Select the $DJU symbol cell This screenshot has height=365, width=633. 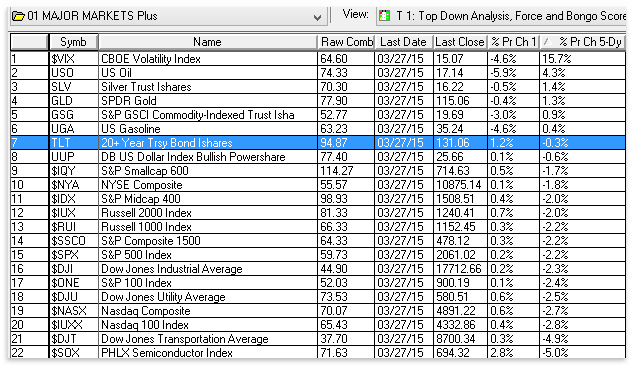click(x=73, y=297)
